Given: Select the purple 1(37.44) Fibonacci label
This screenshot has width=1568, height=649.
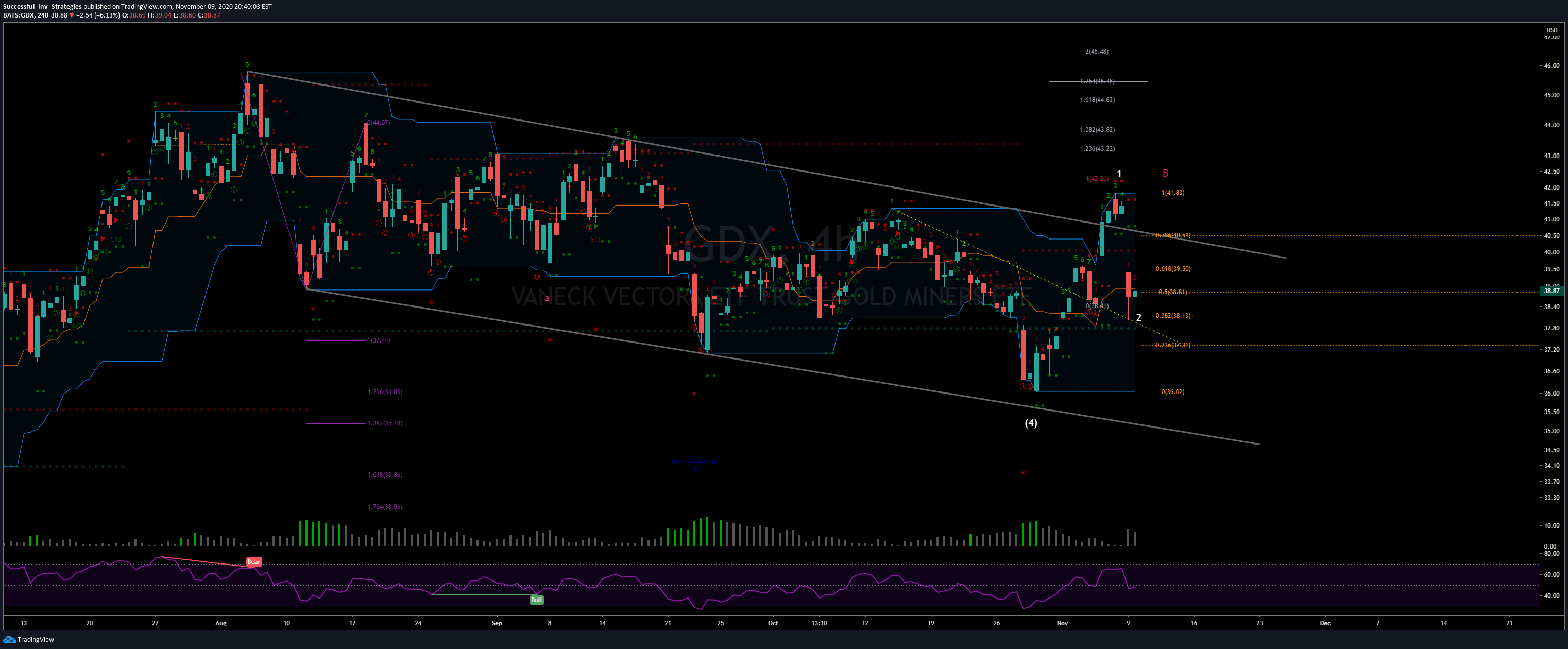Looking at the screenshot, I should (379, 340).
